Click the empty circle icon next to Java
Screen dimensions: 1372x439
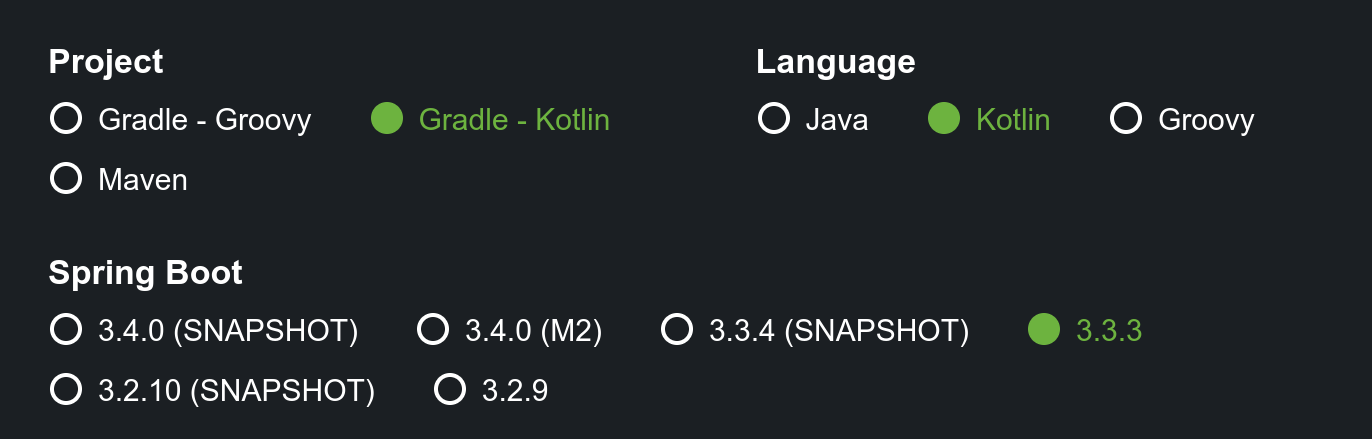[x=774, y=120]
